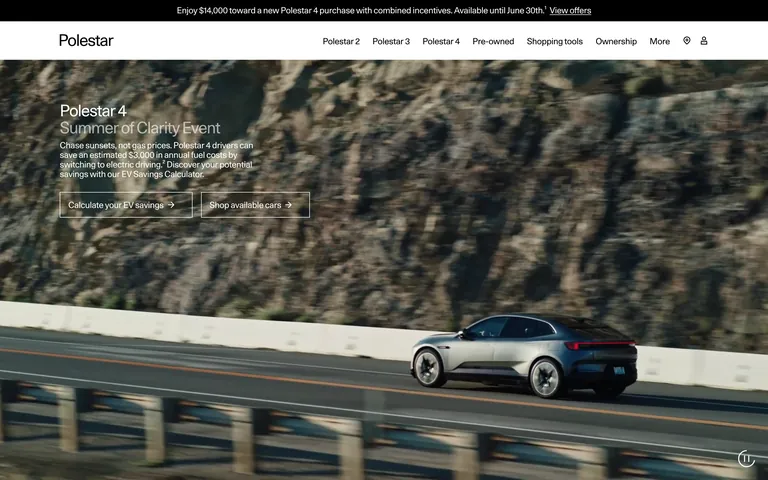Viewport: 768px width, 480px height.
Task: Open the location finder pin icon
Action: click(x=686, y=41)
